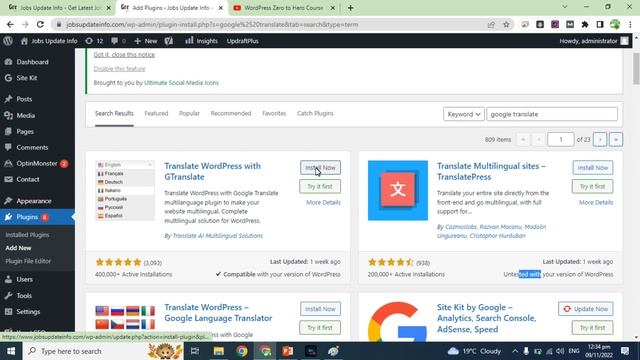Image resolution: width=640 pixels, height=360 pixels.
Task: Switch to Catch Plugins tab
Action: click(315, 113)
